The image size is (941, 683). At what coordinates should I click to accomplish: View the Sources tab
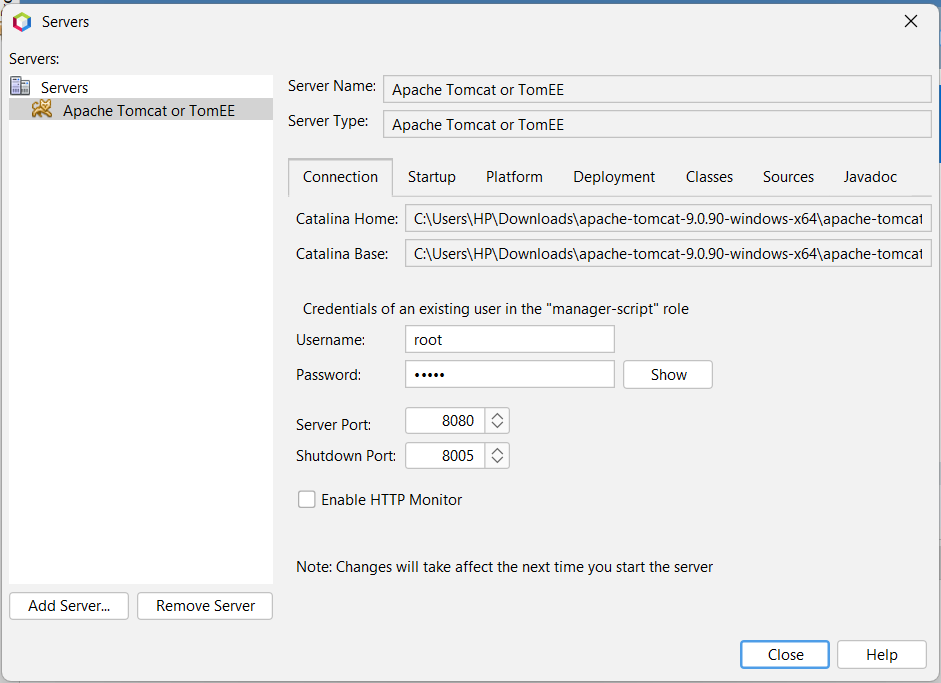tap(788, 177)
